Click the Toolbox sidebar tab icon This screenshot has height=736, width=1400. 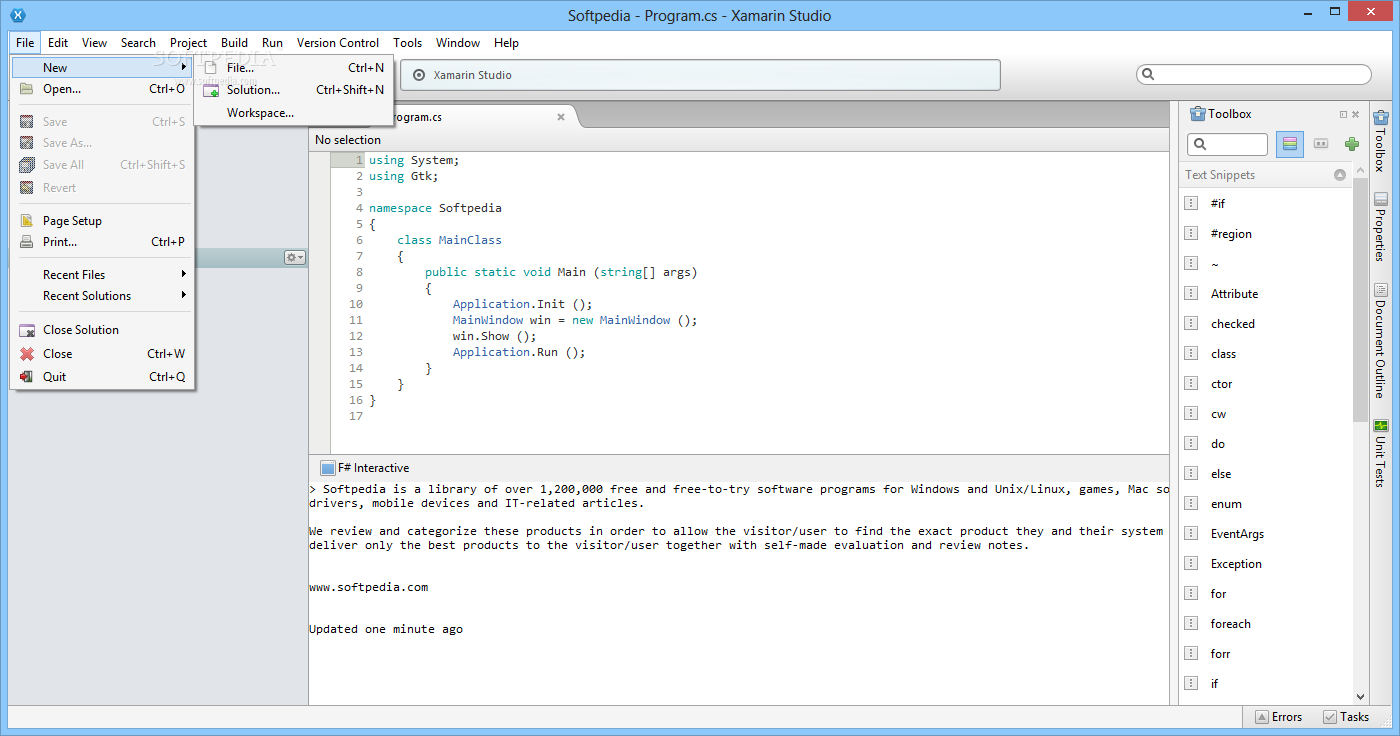pos(1381,118)
